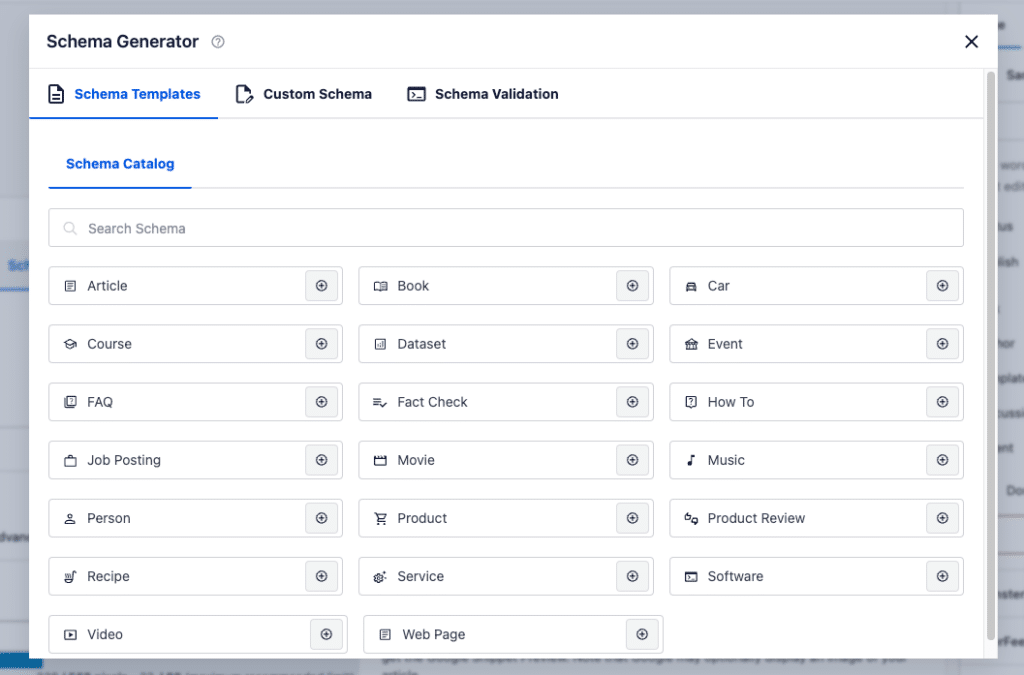Click the plus icon for Article schema
The image size is (1024, 675).
click(322, 286)
